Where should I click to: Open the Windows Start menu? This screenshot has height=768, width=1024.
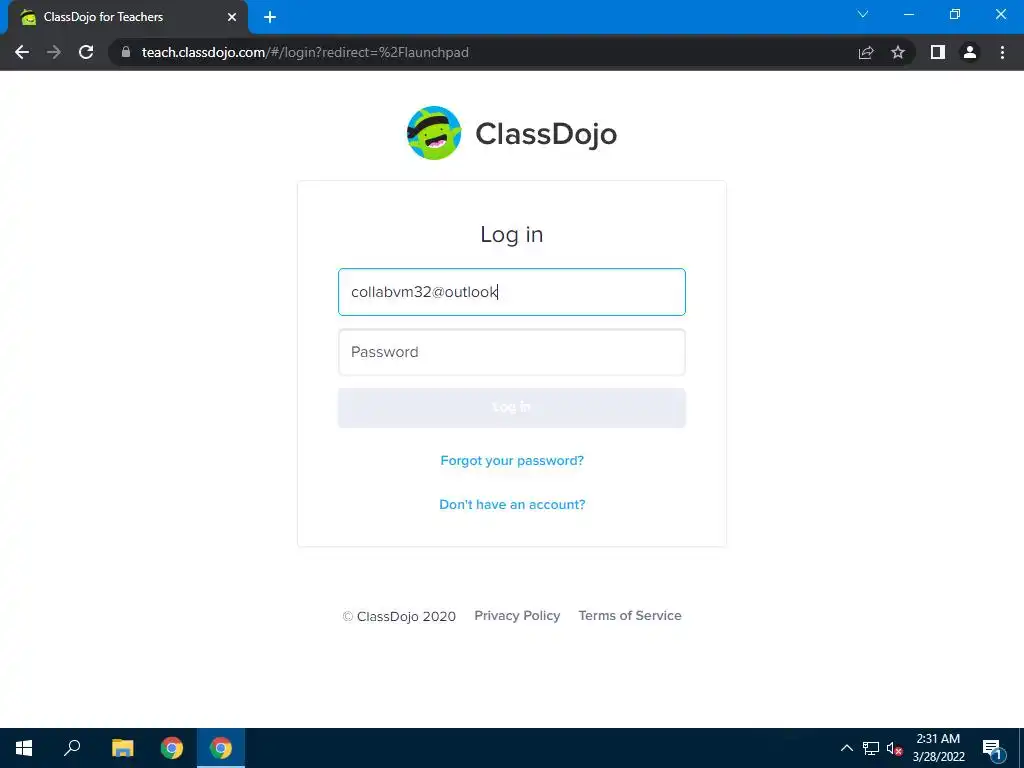24,748
